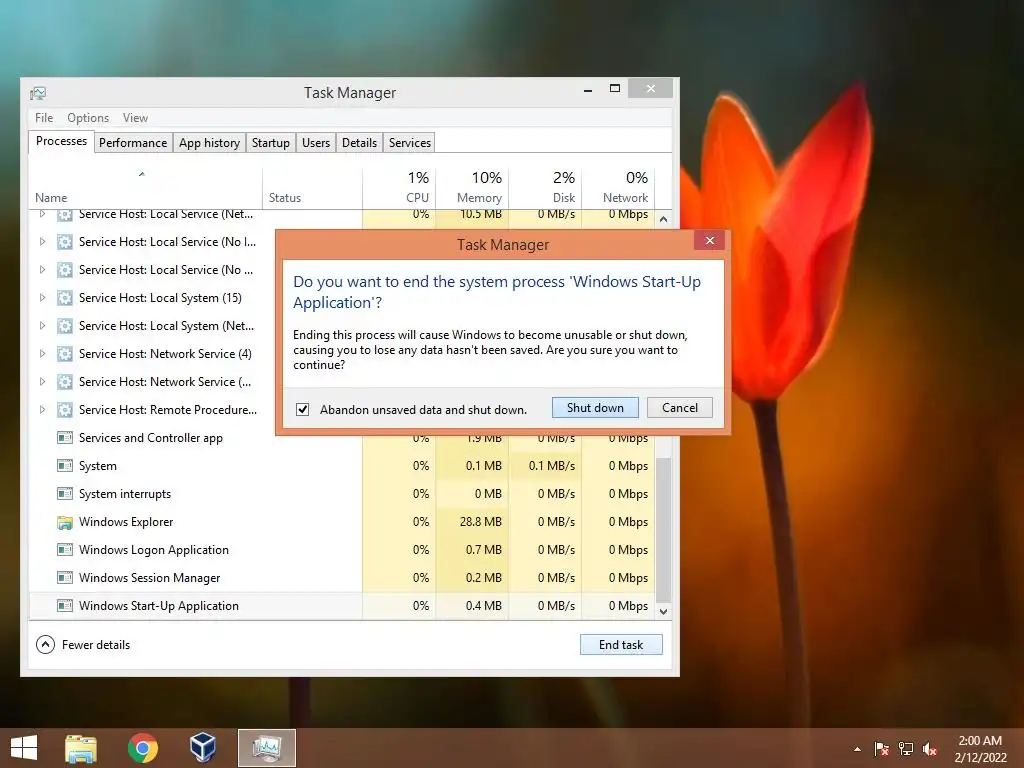
Task: Open the network tray icon
Action: (906, 749)
